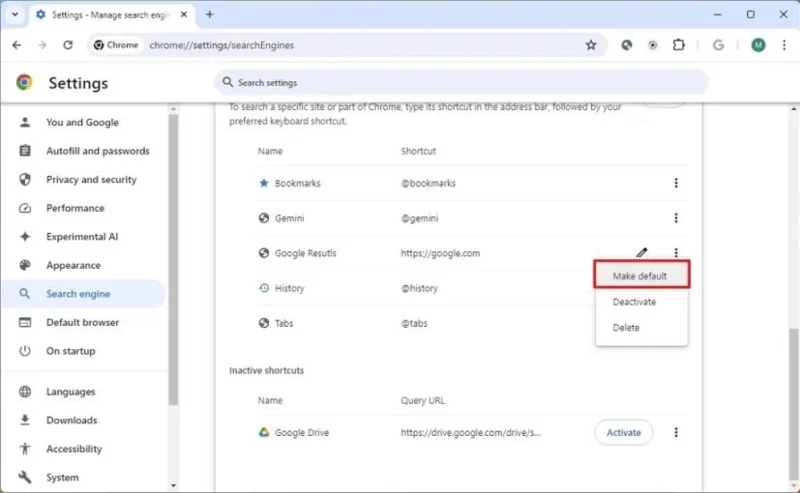The height and width of the screenshot is (493, 800).
Task: Open Performance settings
Action: pyautogui.click(x=83, y=208)
